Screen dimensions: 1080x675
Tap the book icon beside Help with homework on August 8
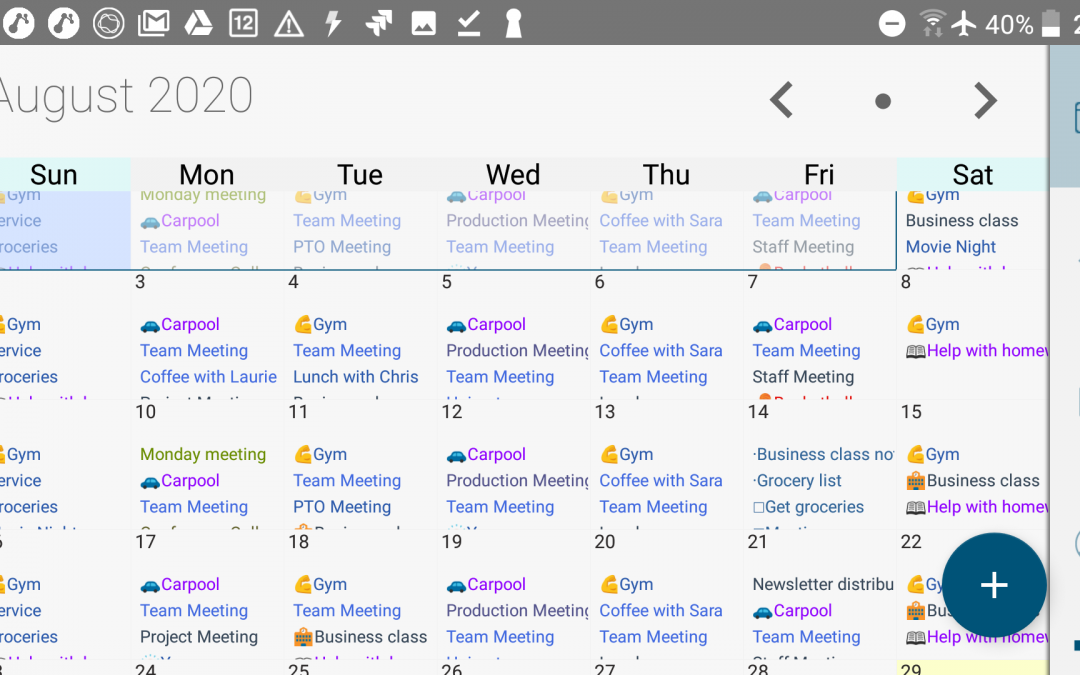(x=914, y=351)
